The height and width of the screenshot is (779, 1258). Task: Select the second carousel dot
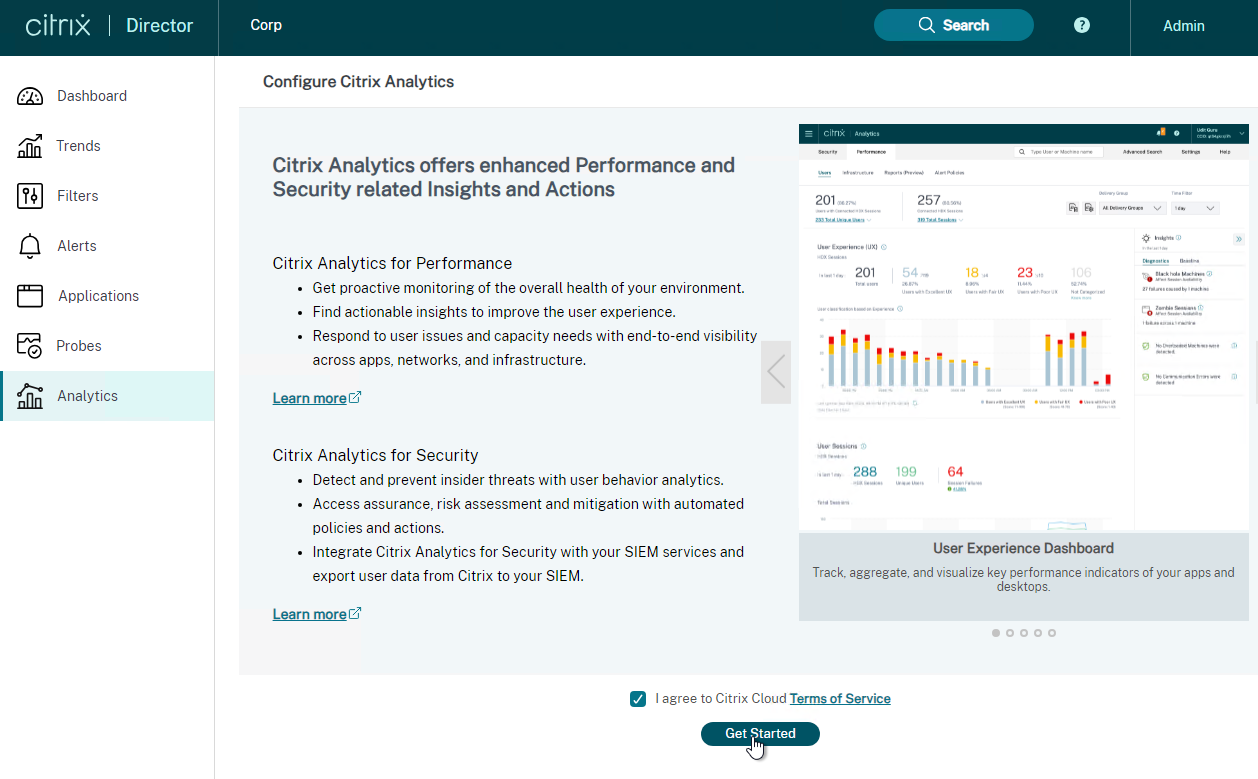pos(1010,633)
